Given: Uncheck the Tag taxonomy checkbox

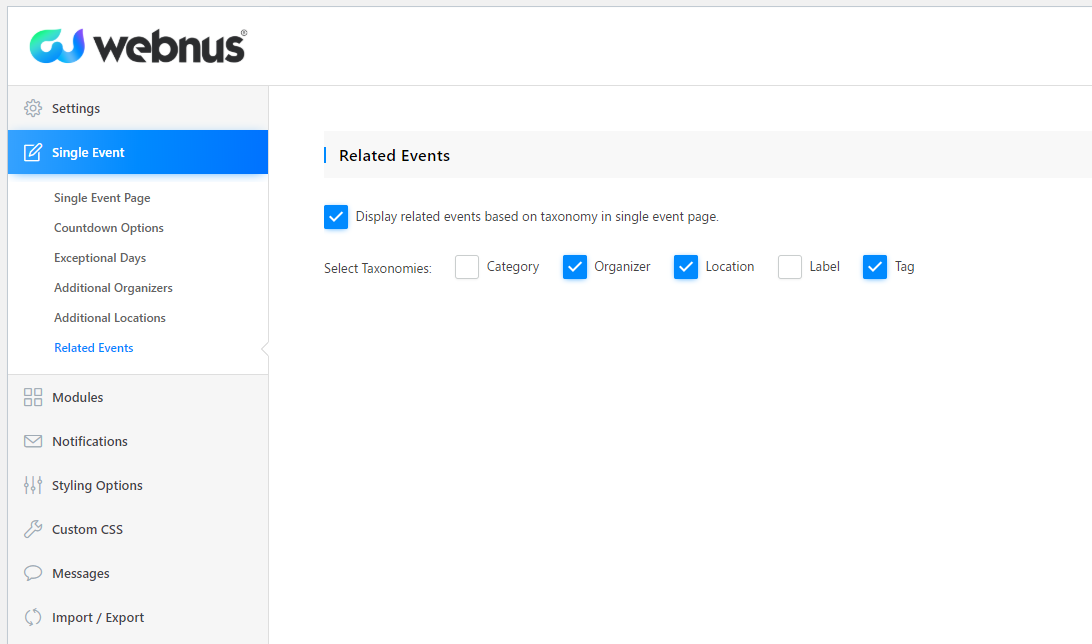Looking at the screenshot, I should [875, 267].
